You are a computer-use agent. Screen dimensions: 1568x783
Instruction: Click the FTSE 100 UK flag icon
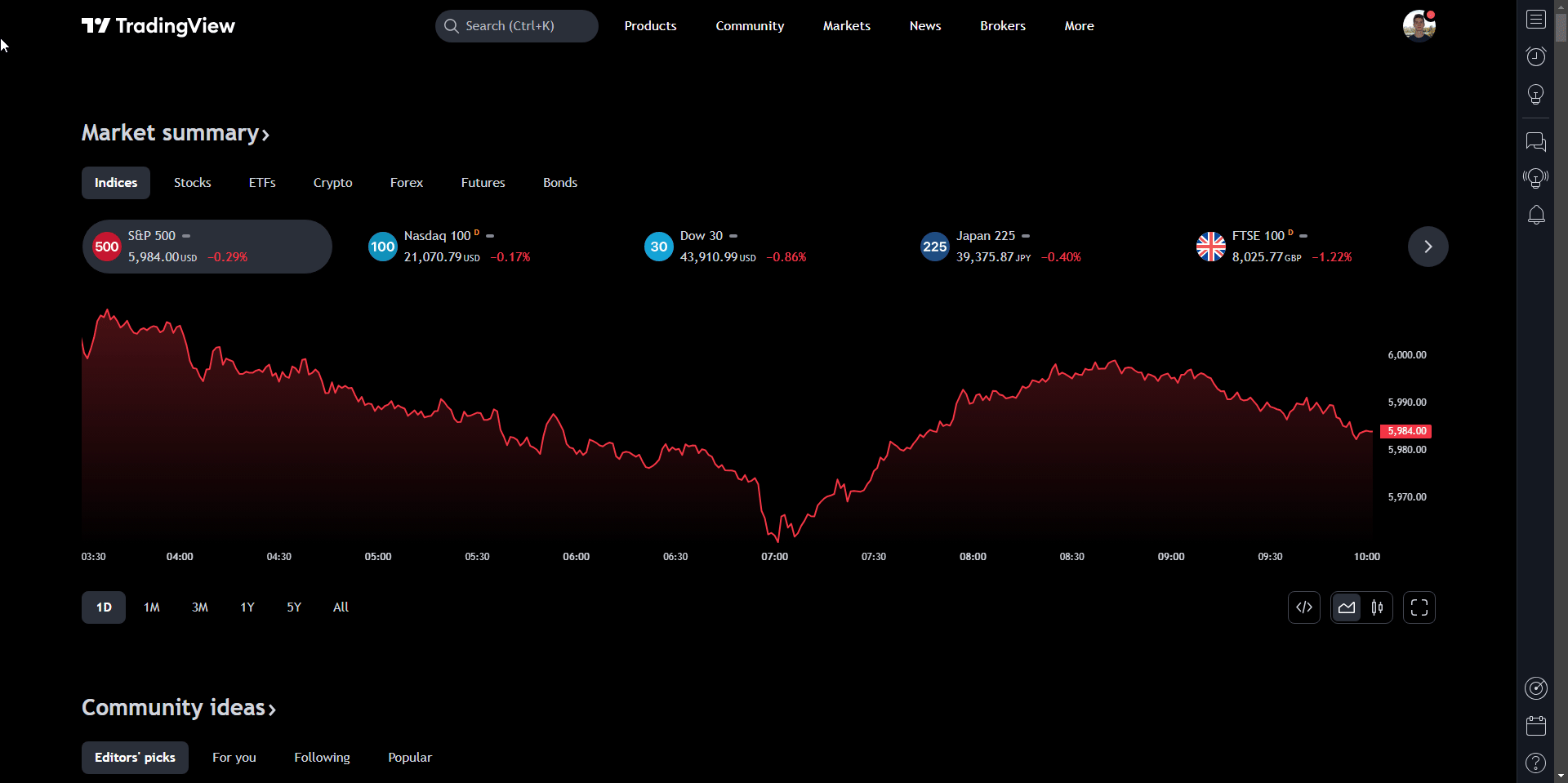tap(1211, 247)
